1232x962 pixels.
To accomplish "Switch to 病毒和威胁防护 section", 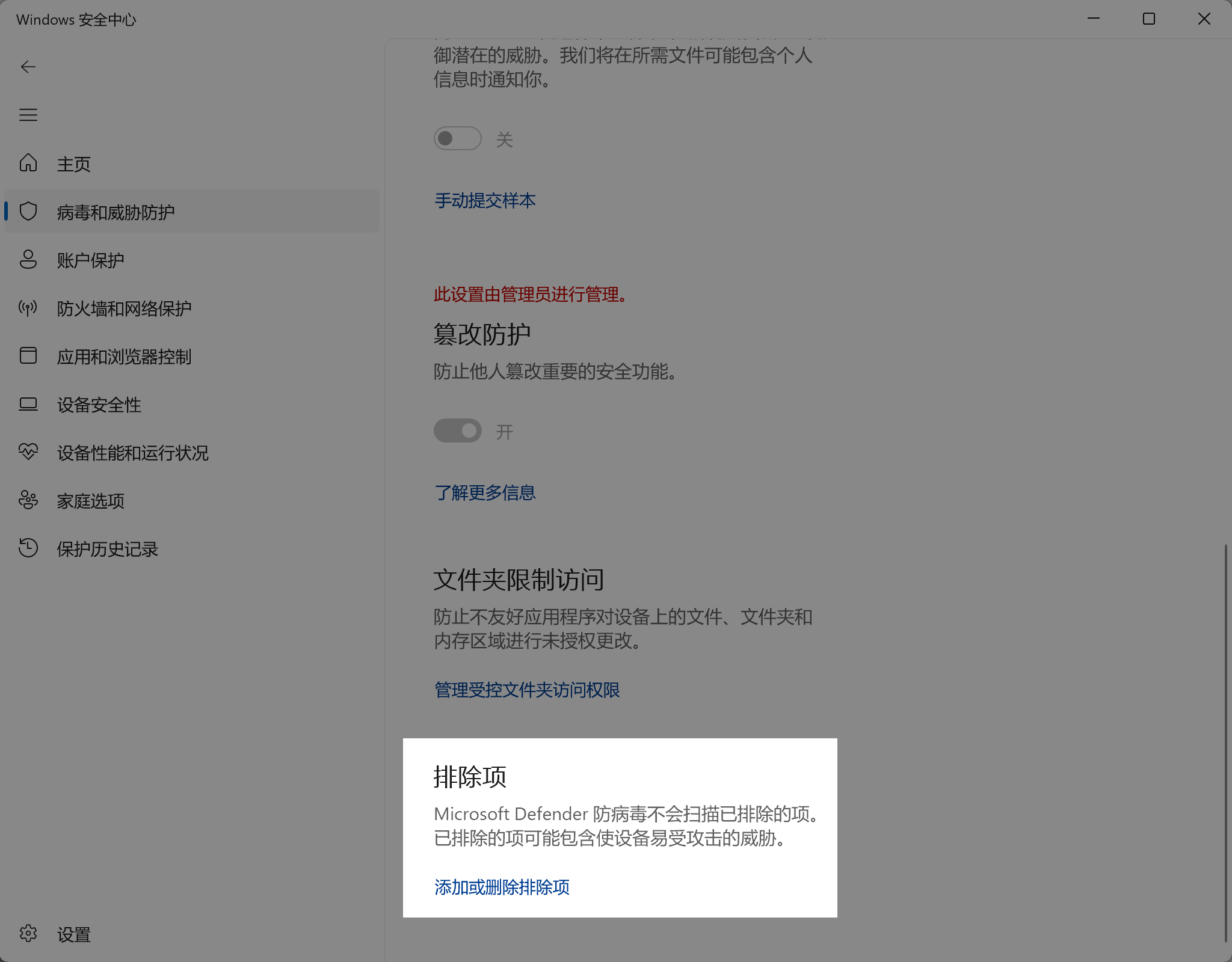I will click(x=114, y=212).
